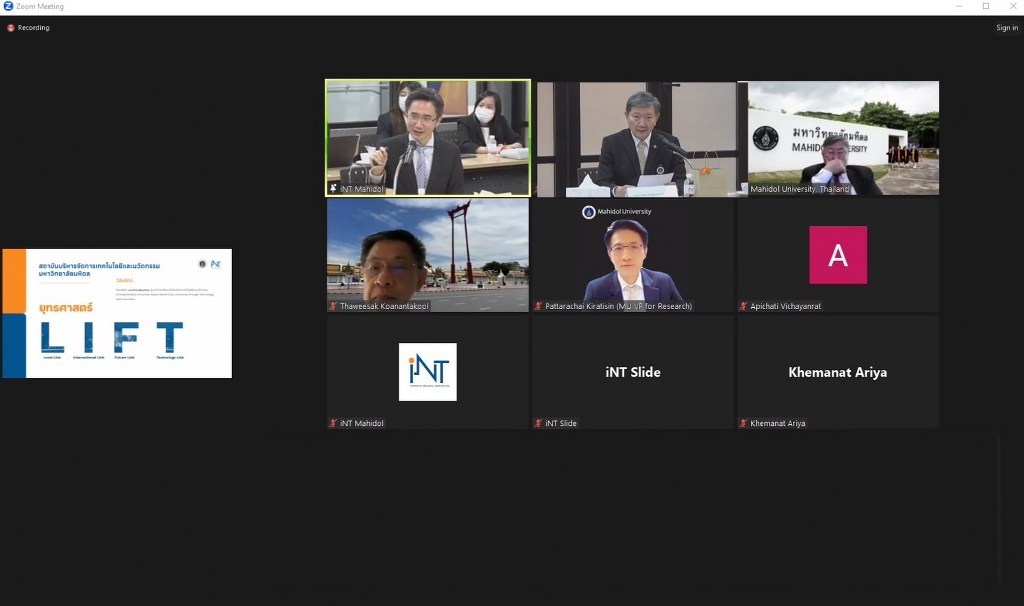Click muted mic icon next to Apichati Vichayanrat

click(x=744, y=306)
